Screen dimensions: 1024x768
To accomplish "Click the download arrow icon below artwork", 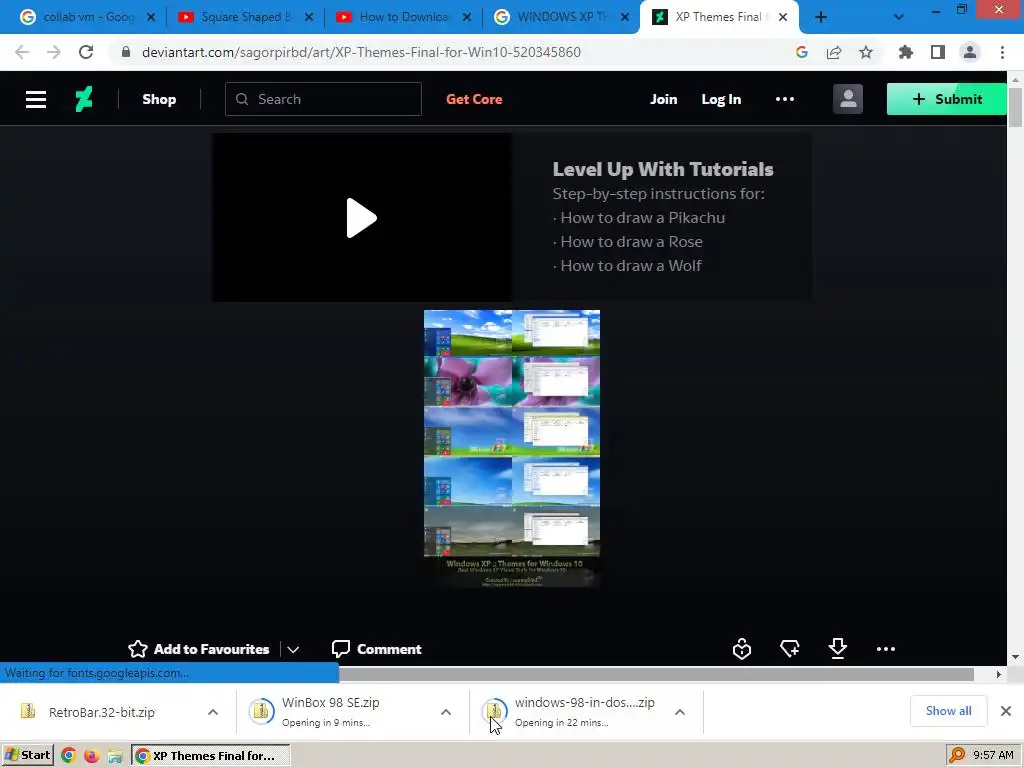I will (837, 649).
